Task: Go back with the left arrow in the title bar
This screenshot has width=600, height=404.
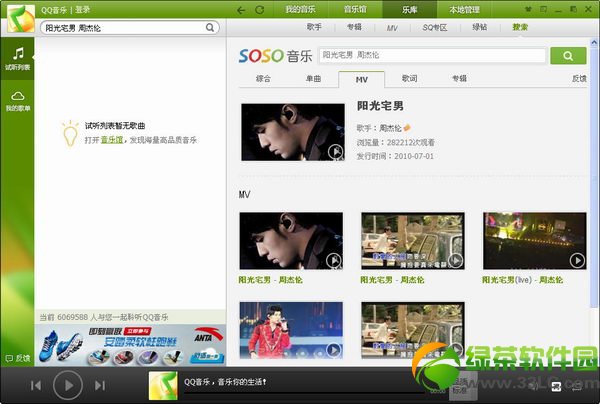Action: tap(241, 10)
